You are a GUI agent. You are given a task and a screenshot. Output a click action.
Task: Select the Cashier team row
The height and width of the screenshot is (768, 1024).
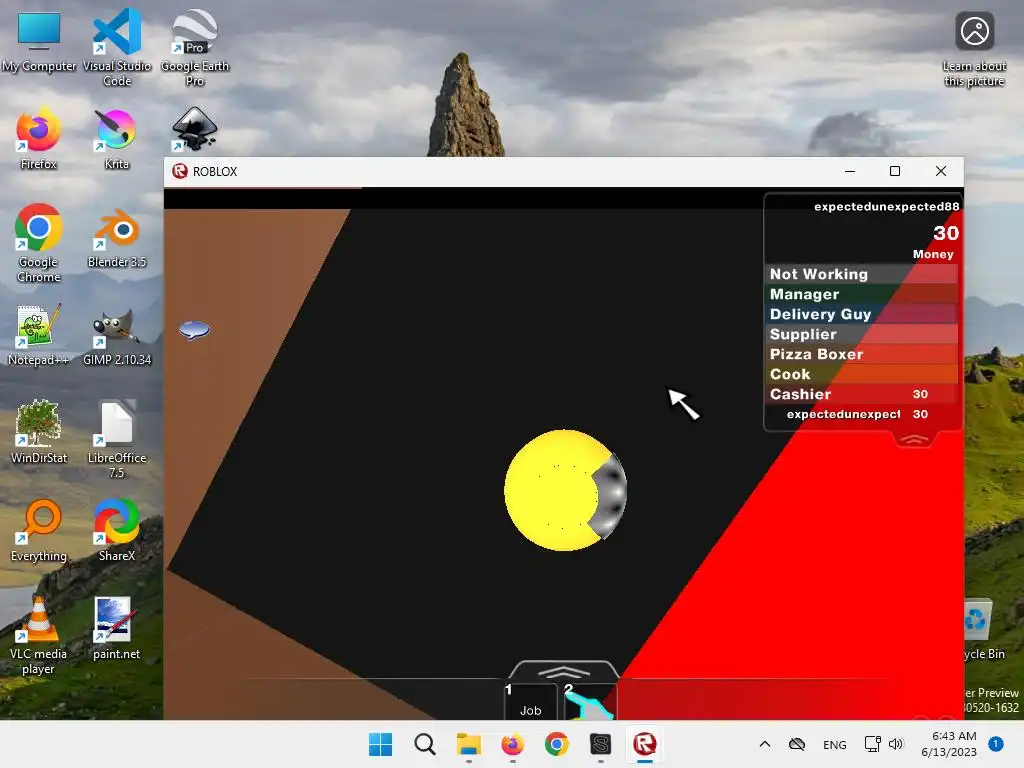pos(862,394)
